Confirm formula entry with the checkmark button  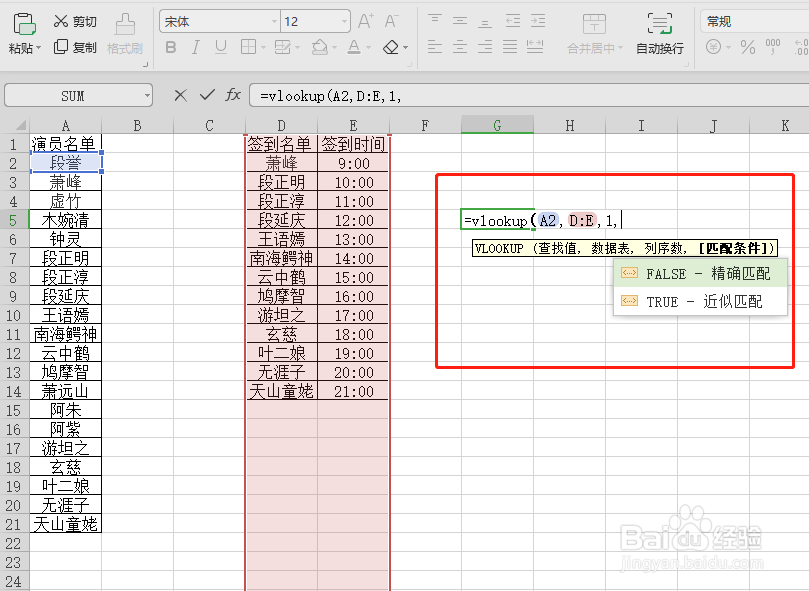[207, 95]
